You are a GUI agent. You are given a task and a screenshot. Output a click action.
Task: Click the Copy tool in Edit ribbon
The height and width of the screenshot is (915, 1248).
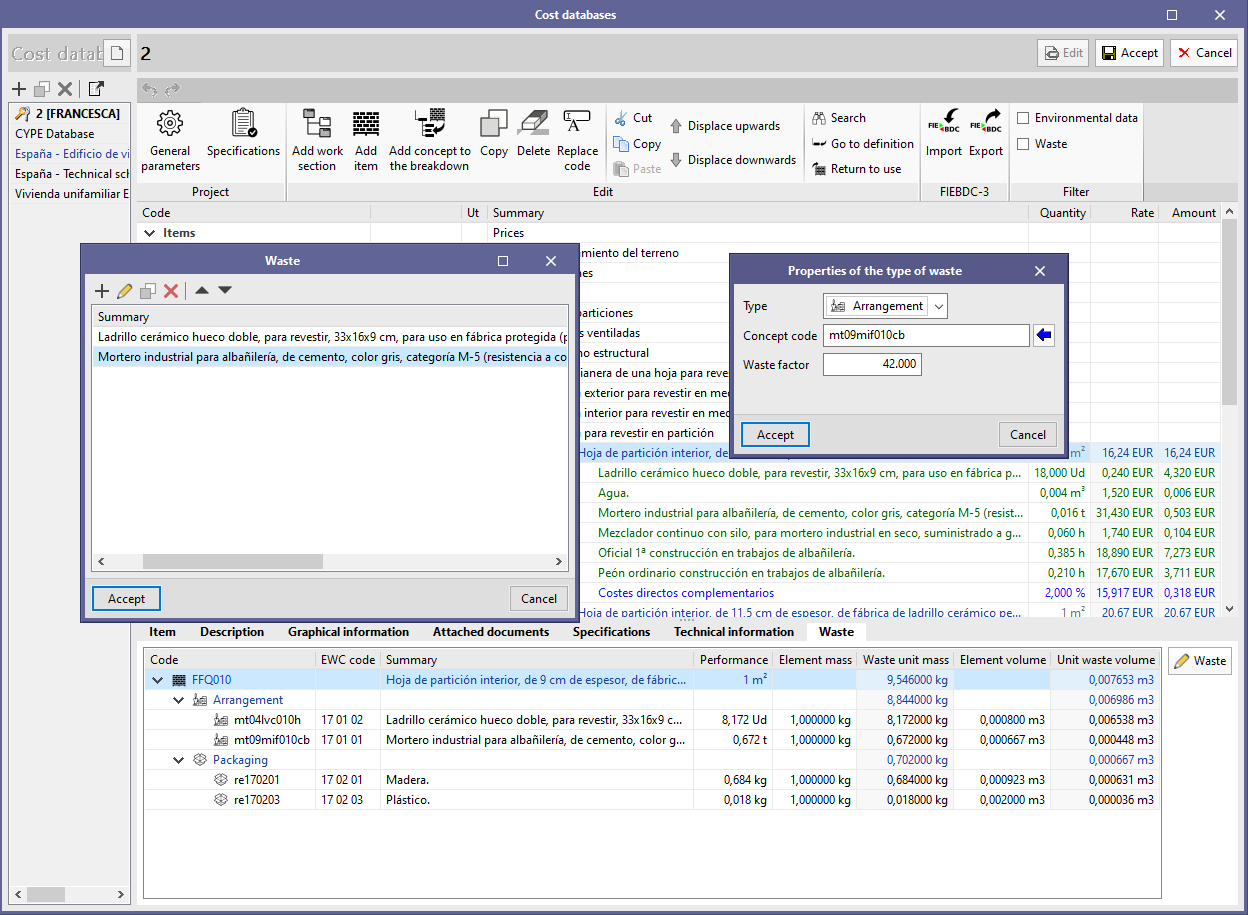point(494,133)
